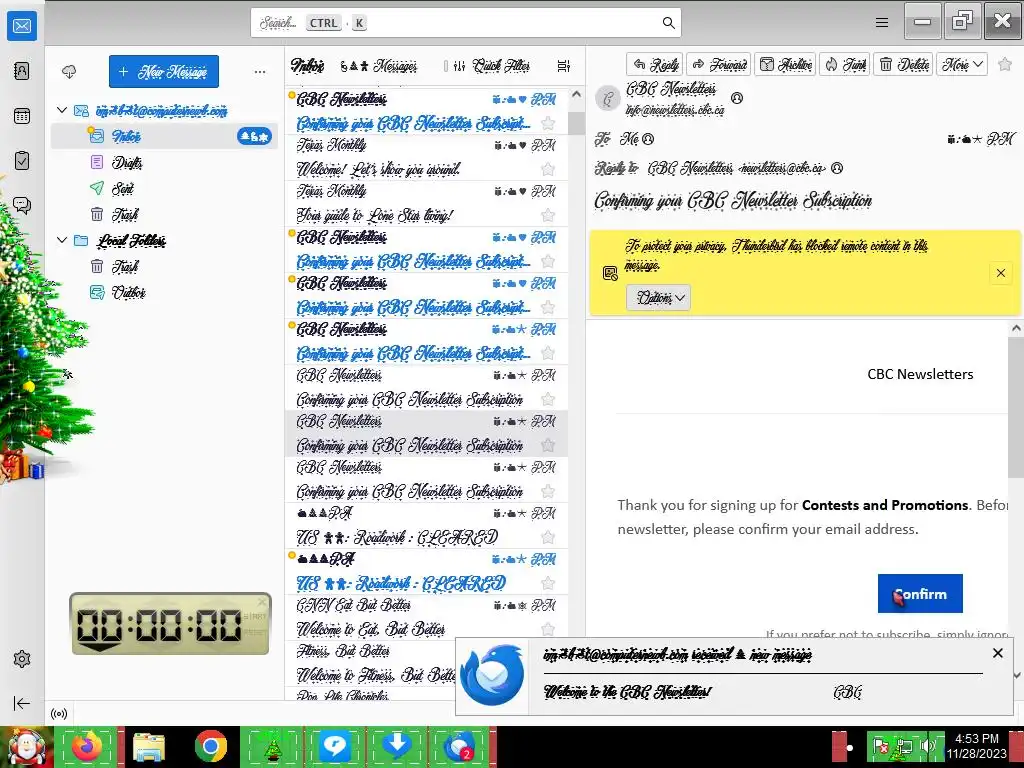Open folder pane options ellipsis menu
This screenshot has width=1024, height=768.
260,72
